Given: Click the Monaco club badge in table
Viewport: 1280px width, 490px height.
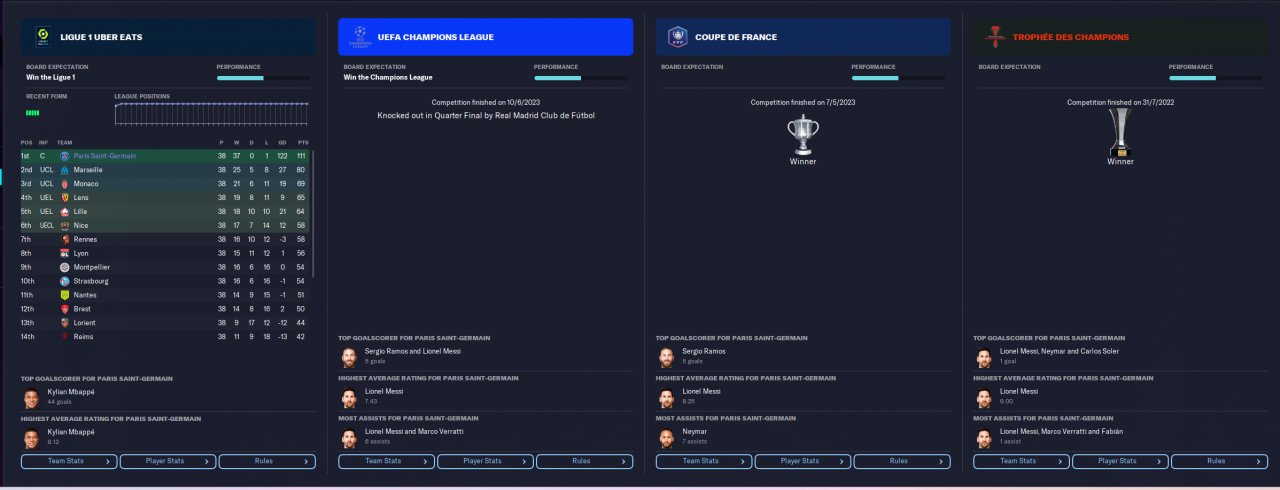Looking at the screenshot, I should click(65, 184).
